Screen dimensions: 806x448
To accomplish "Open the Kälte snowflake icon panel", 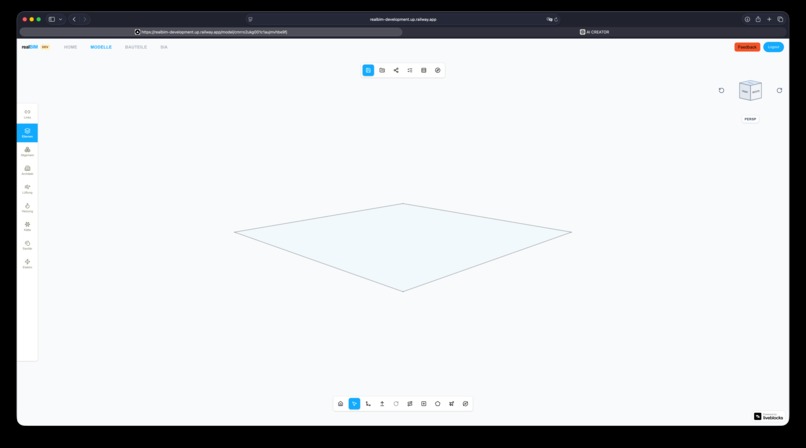I will [27, 227].
